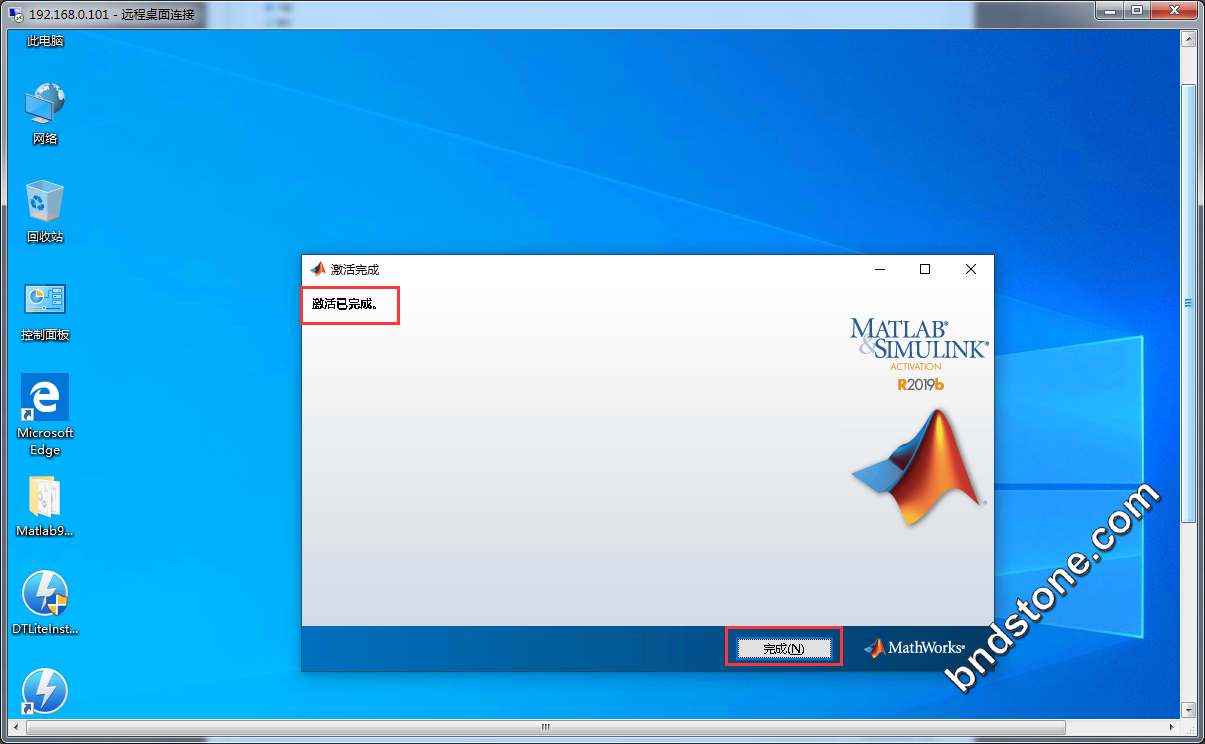Image resolution: width=1205 pixels, height=744 pixels.
Task: Click the vertical scrollbar up arrow
Action: pyautogui.click(x=1188, y=39)
